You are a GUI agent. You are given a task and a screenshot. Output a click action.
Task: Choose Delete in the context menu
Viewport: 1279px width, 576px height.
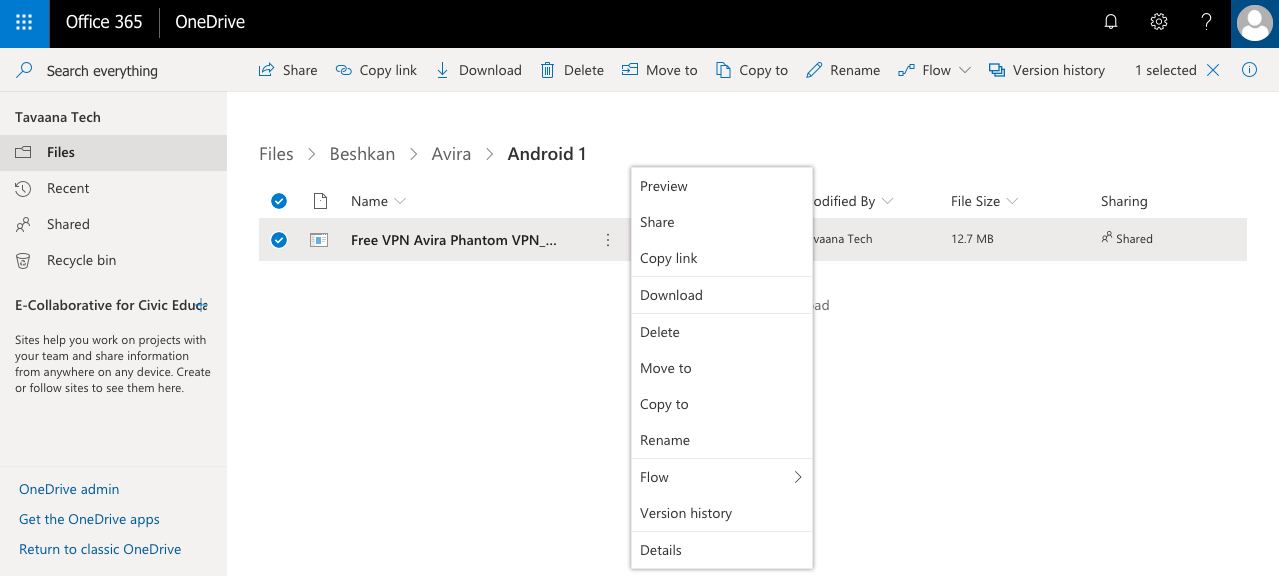pyautogui.click(x=722, y=332)
